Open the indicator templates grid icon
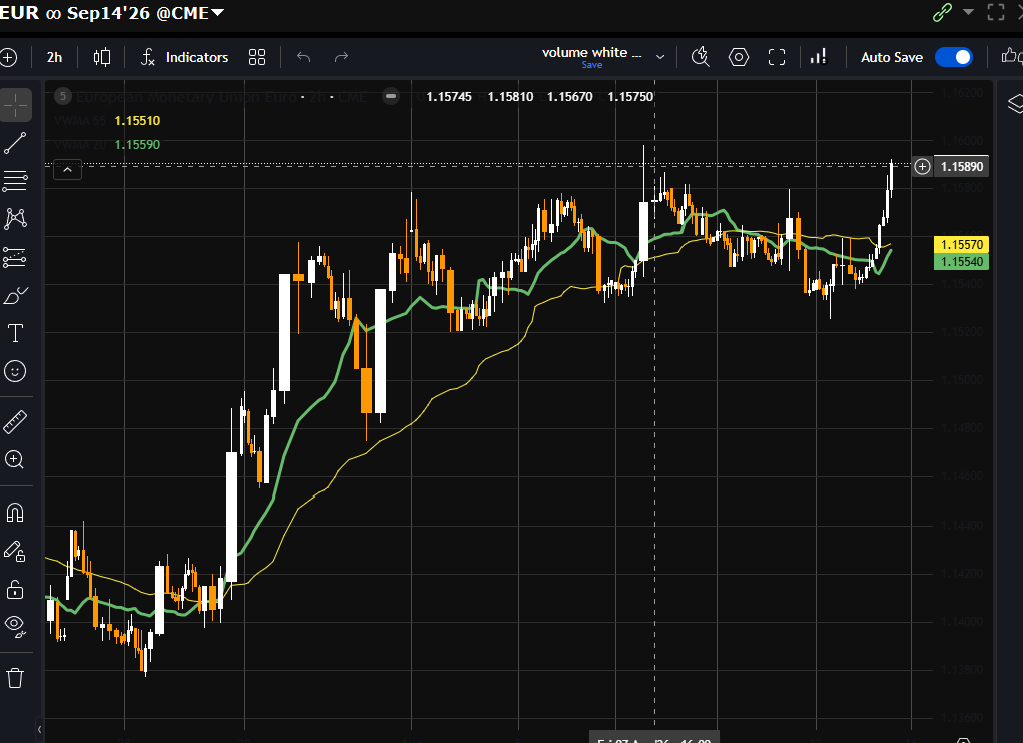 (257, 57)
